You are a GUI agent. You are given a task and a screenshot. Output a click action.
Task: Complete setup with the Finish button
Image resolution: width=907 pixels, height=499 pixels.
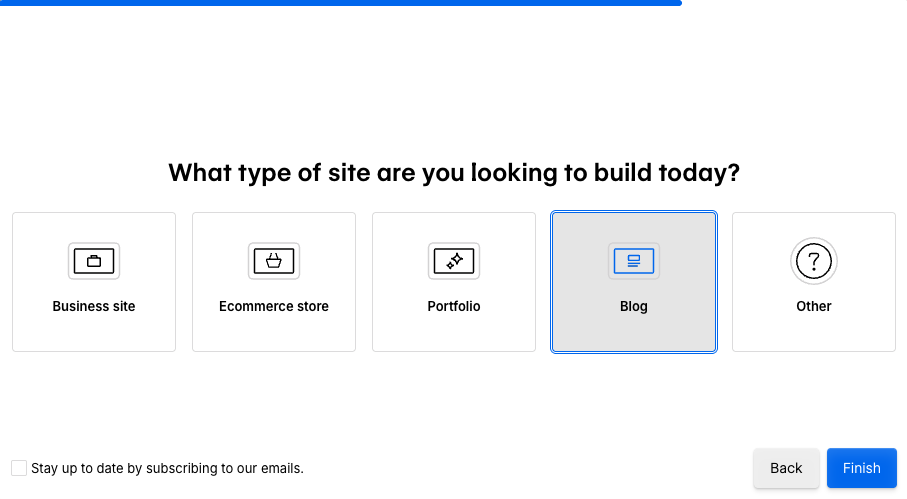pyautogui.click(x=861, y=468)
